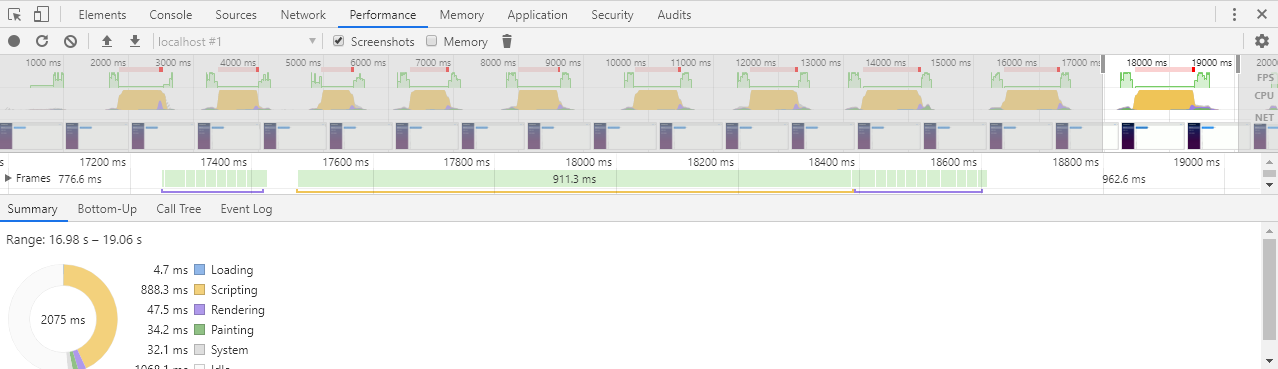This screenshot has width=1278, height=369.
Task: Click the reload and record icon
Action: (x=42, y=41)
